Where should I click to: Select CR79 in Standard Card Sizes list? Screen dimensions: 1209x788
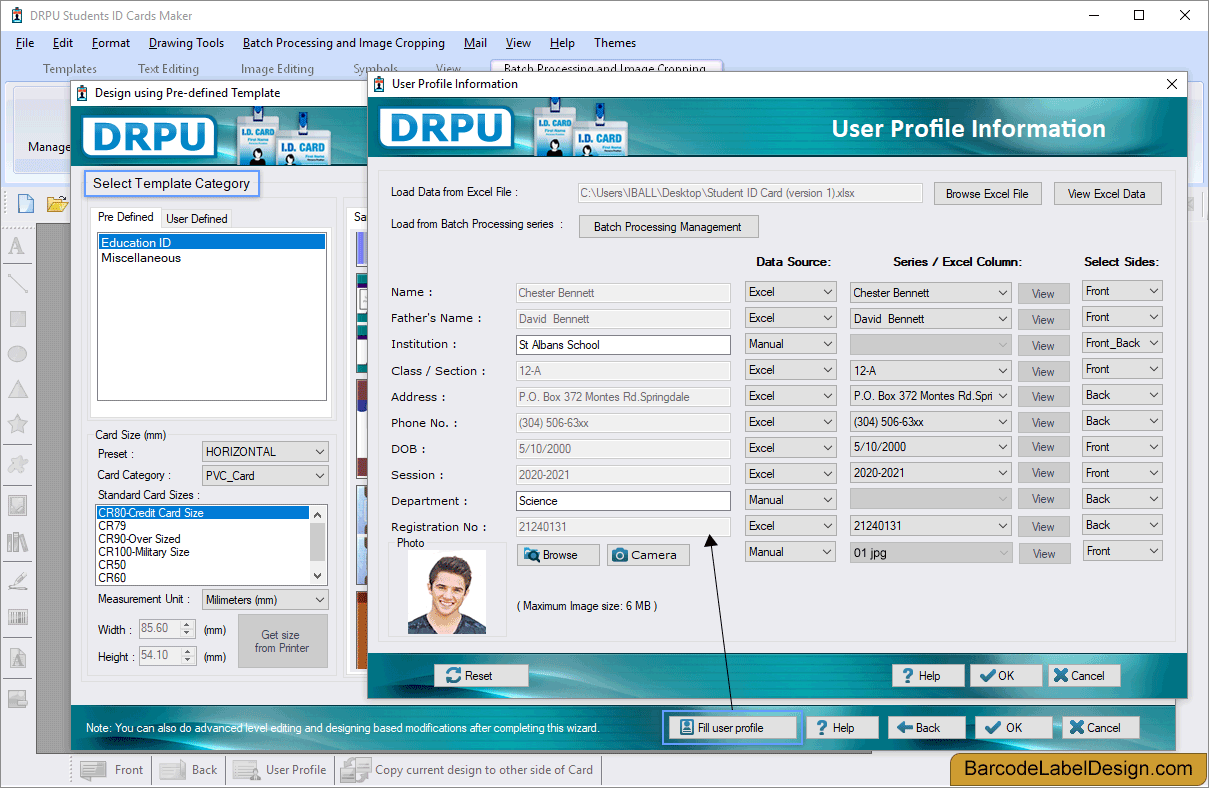coord(113,525)
